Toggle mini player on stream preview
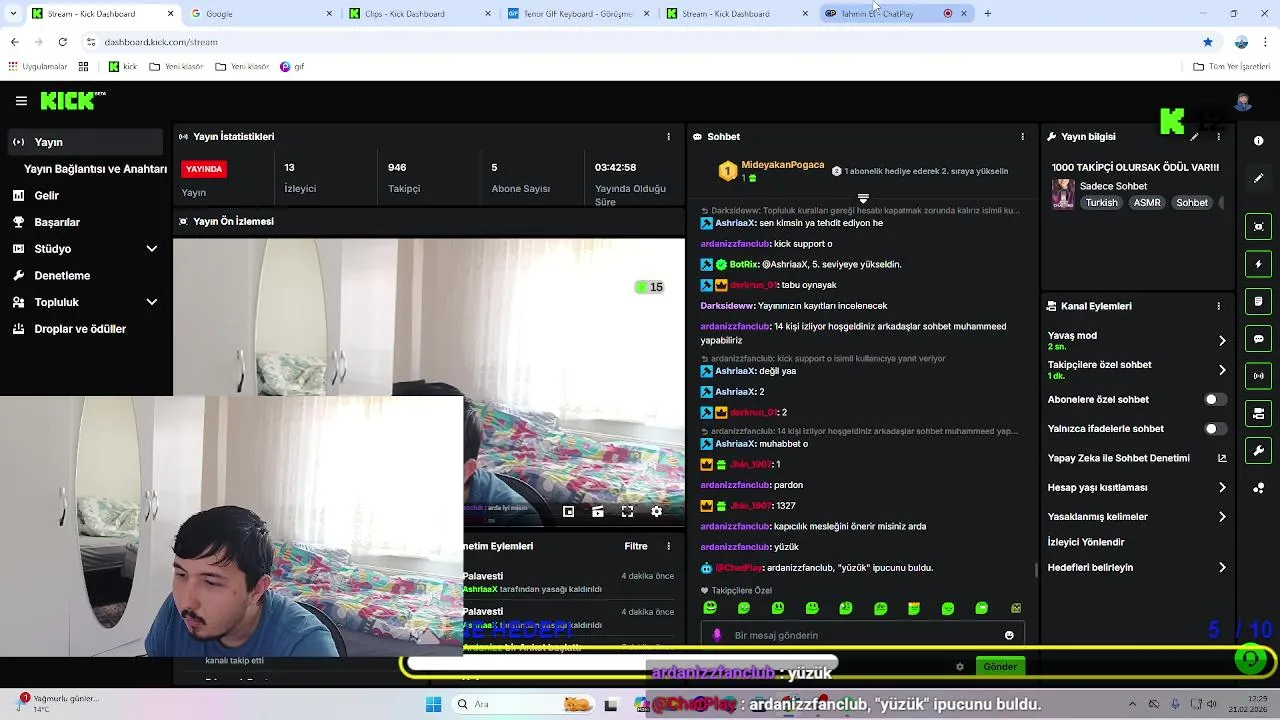 tap(568, 511)
